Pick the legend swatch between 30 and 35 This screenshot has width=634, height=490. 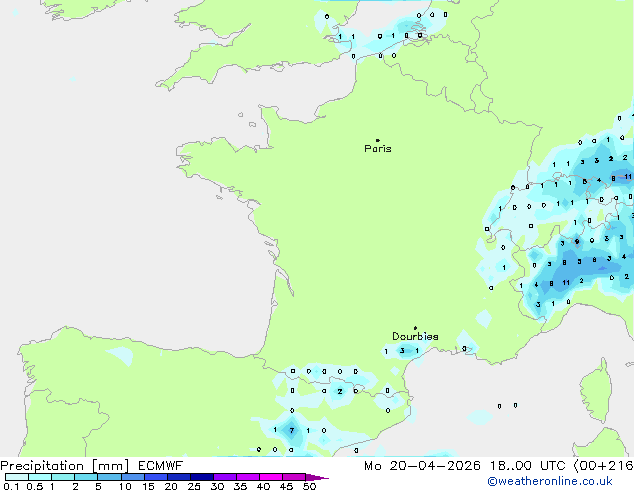(224, 477)
